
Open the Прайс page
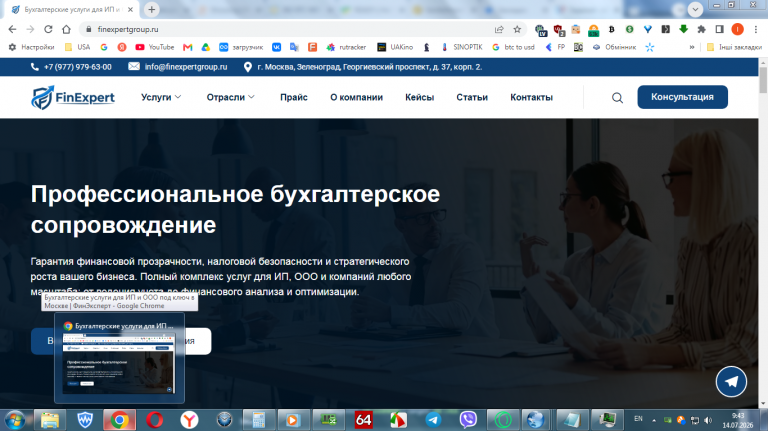click(x=294, y=97)
